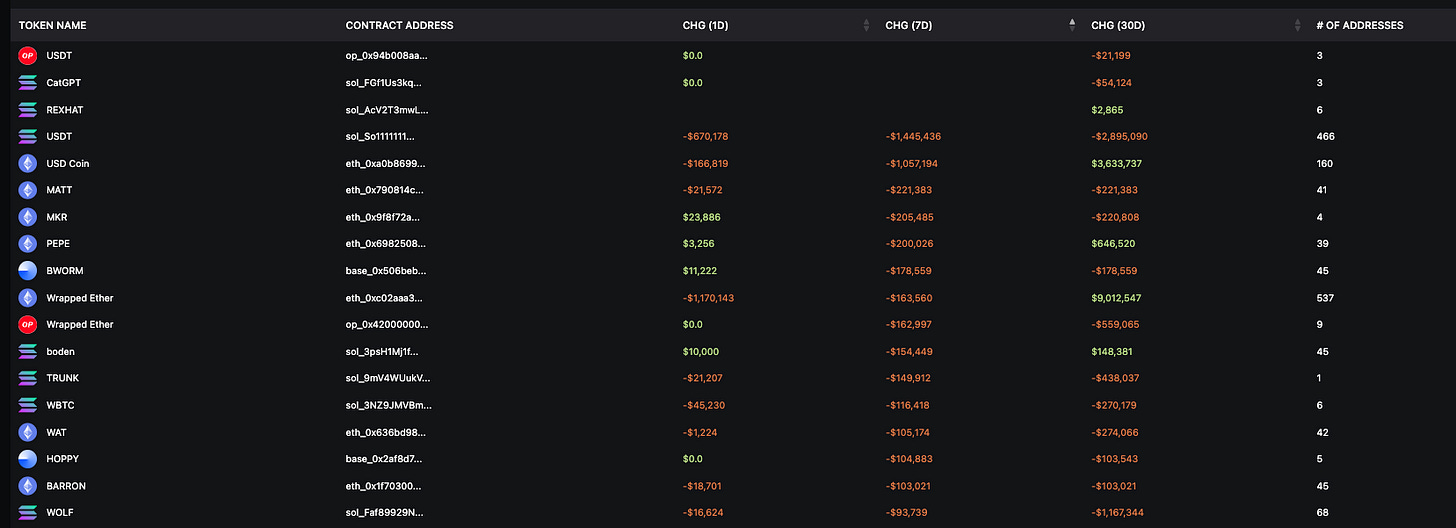This screenshot has height=528, width=1456.
Task: Click contract address base_0x2af8d7...
Action: click(x=386, y=459)
